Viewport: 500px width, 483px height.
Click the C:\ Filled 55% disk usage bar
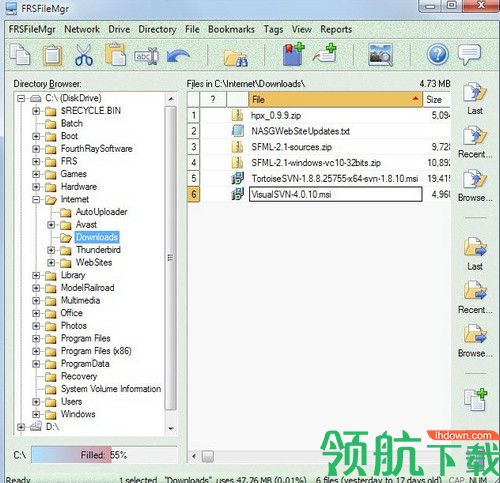[x=104, y=455]
